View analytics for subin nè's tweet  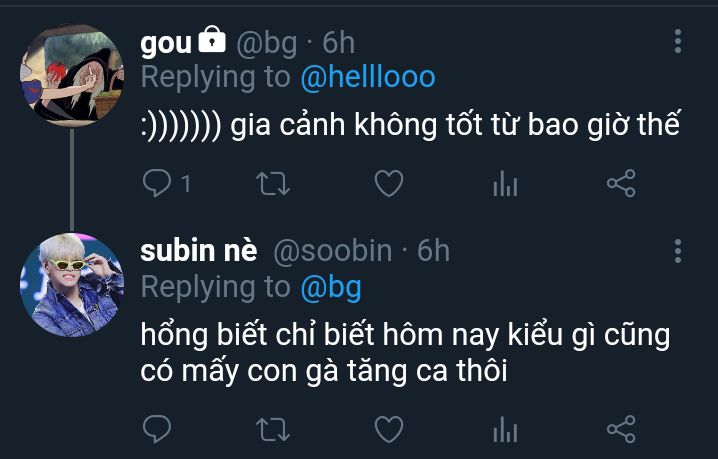point(506,429)
